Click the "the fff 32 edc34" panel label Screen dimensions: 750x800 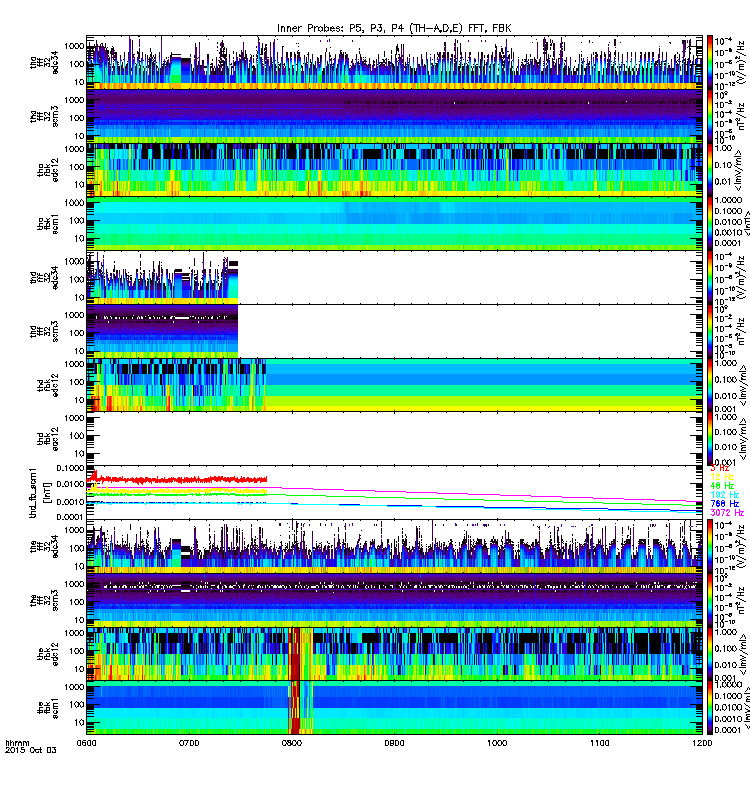click(x=44, y=547)
